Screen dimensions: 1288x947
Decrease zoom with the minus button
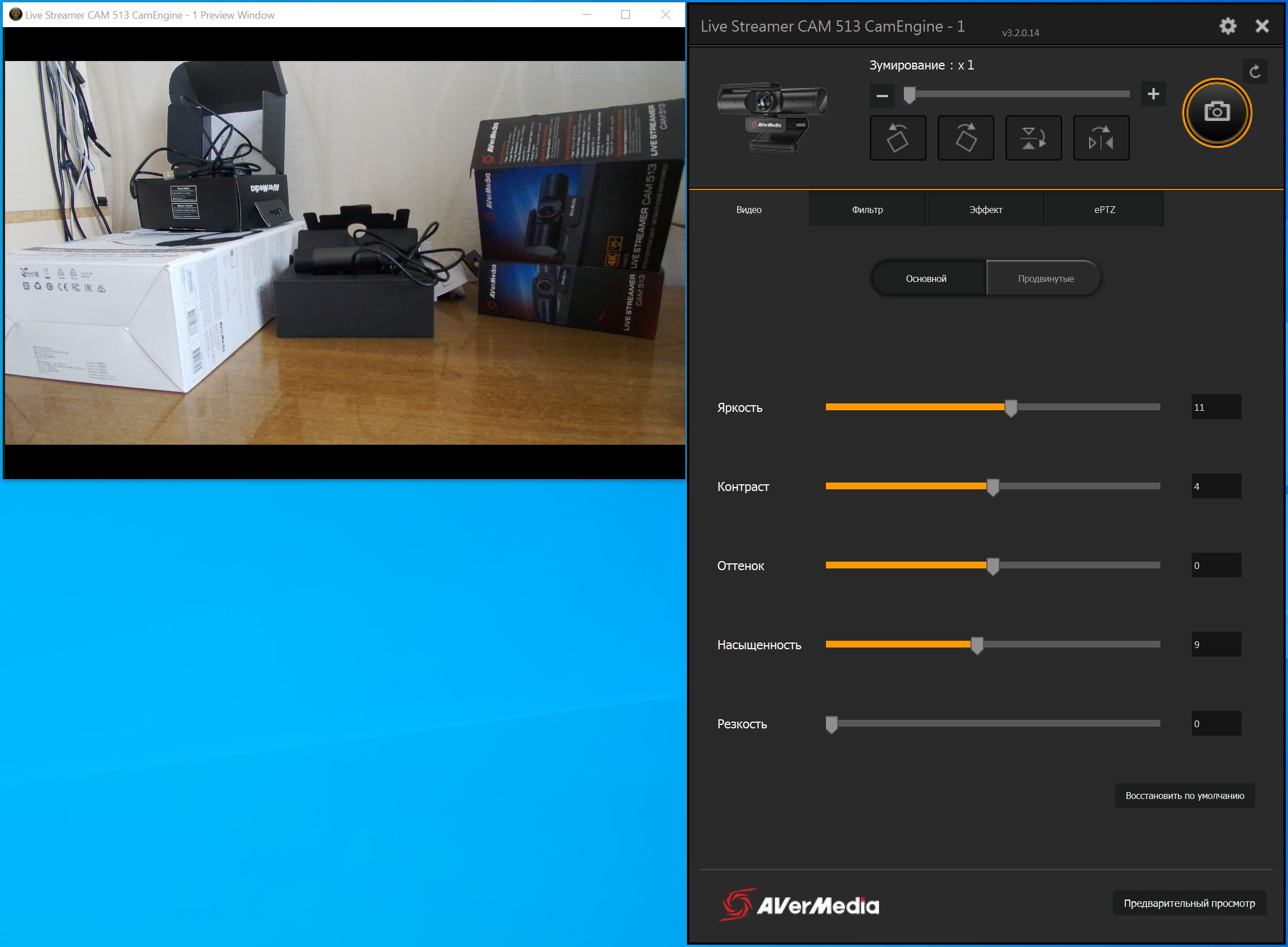tap(882, 95)
